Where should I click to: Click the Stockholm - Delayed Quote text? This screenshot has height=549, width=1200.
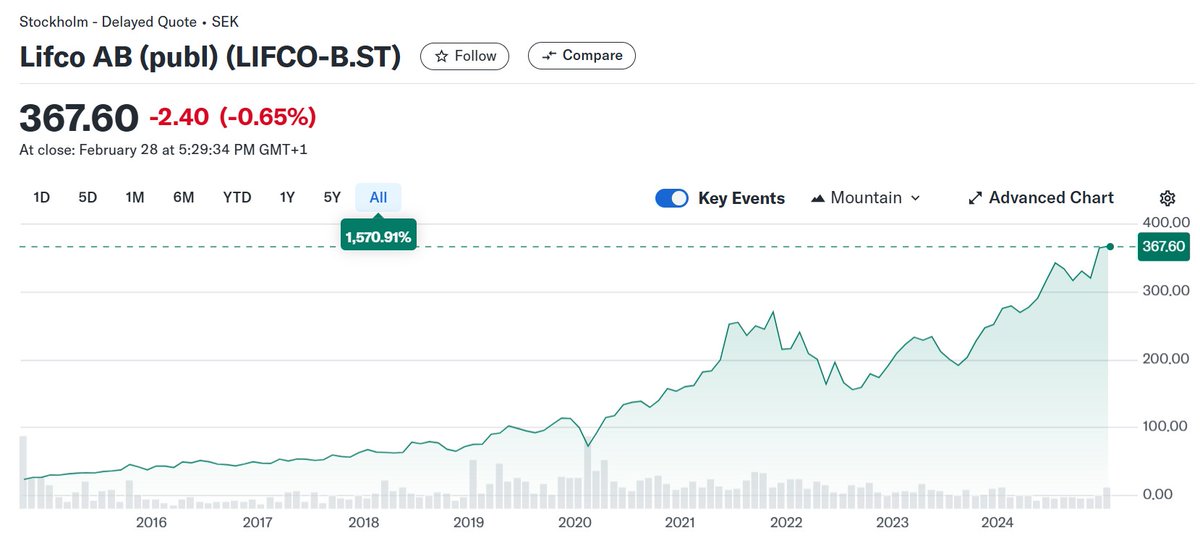click(129, 21)
